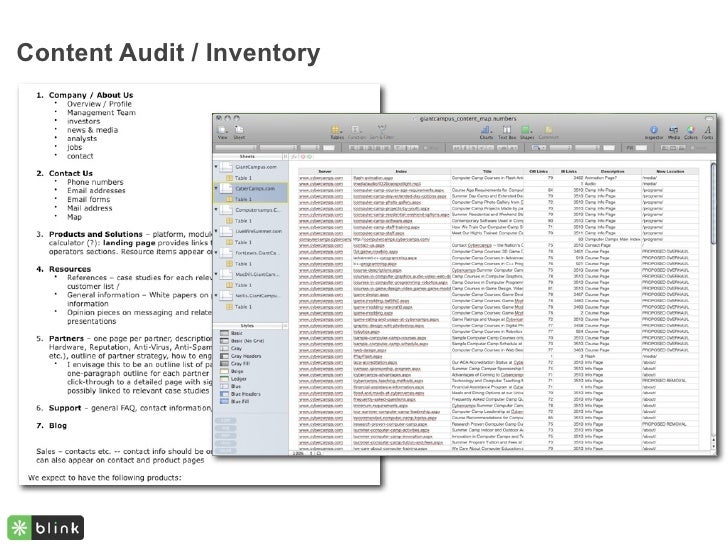Screen dimensions: 728x546
Task: Click the Index column header
Action: click(401, 171)
